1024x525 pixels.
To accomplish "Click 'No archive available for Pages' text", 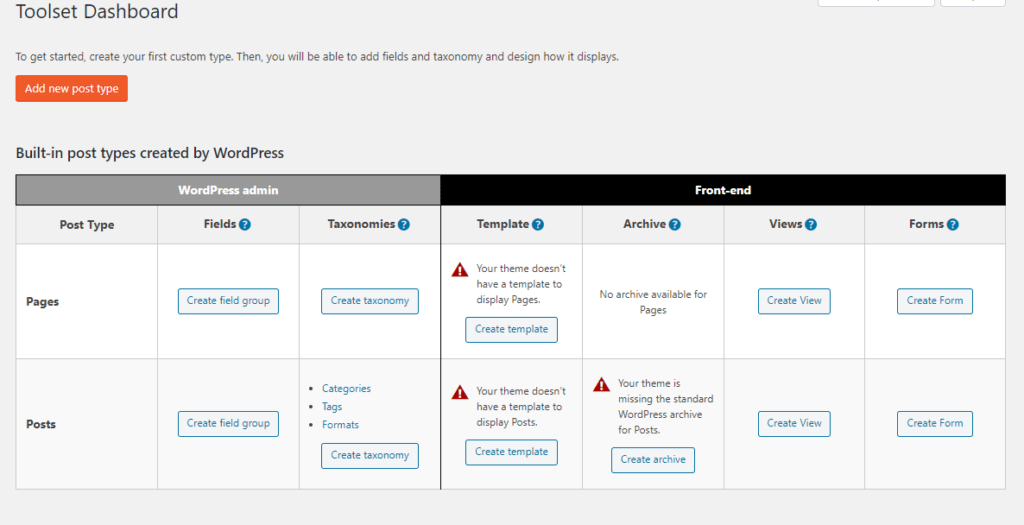I will 653,302.
